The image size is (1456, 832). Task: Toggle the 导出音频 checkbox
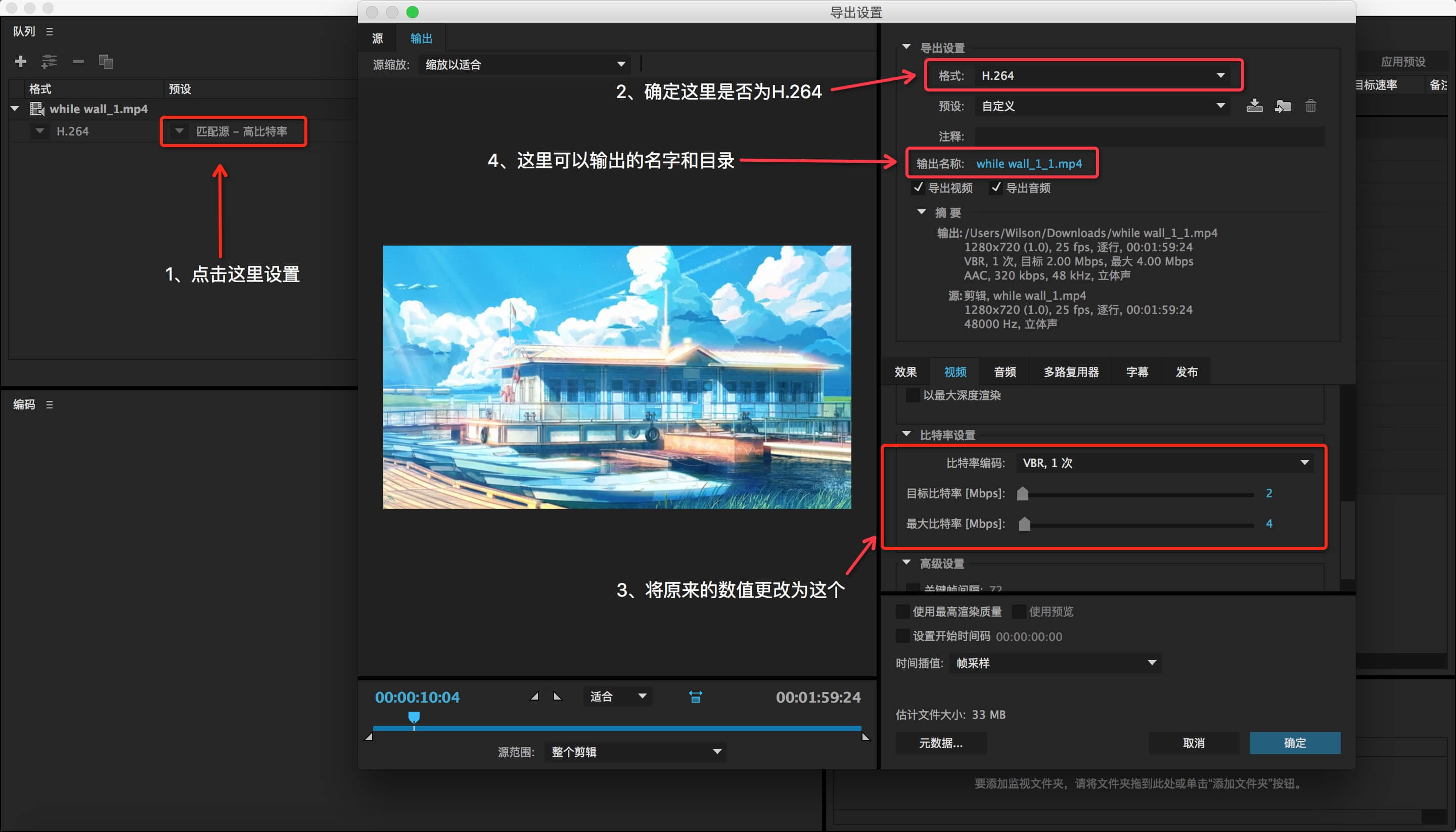click(996, 188)
